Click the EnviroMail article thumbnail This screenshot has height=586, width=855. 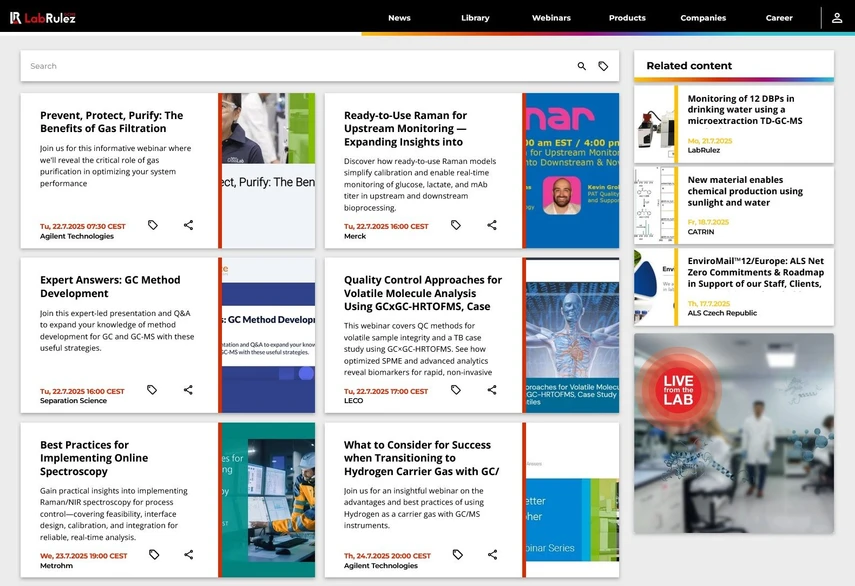[654, 287]
